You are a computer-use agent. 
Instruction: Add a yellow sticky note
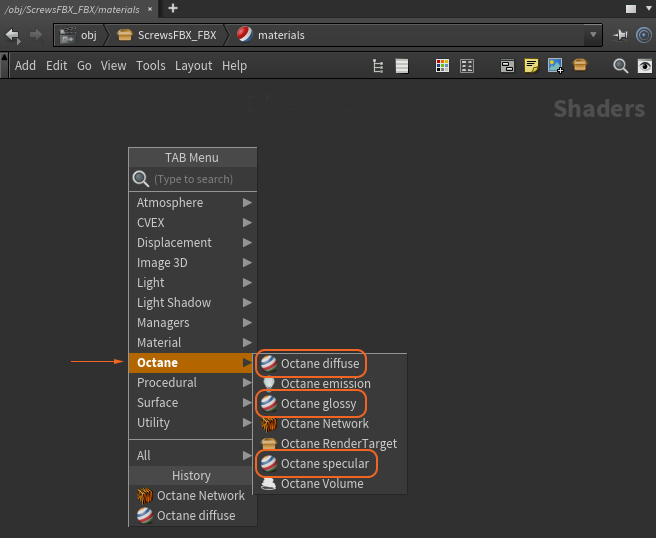531,66
